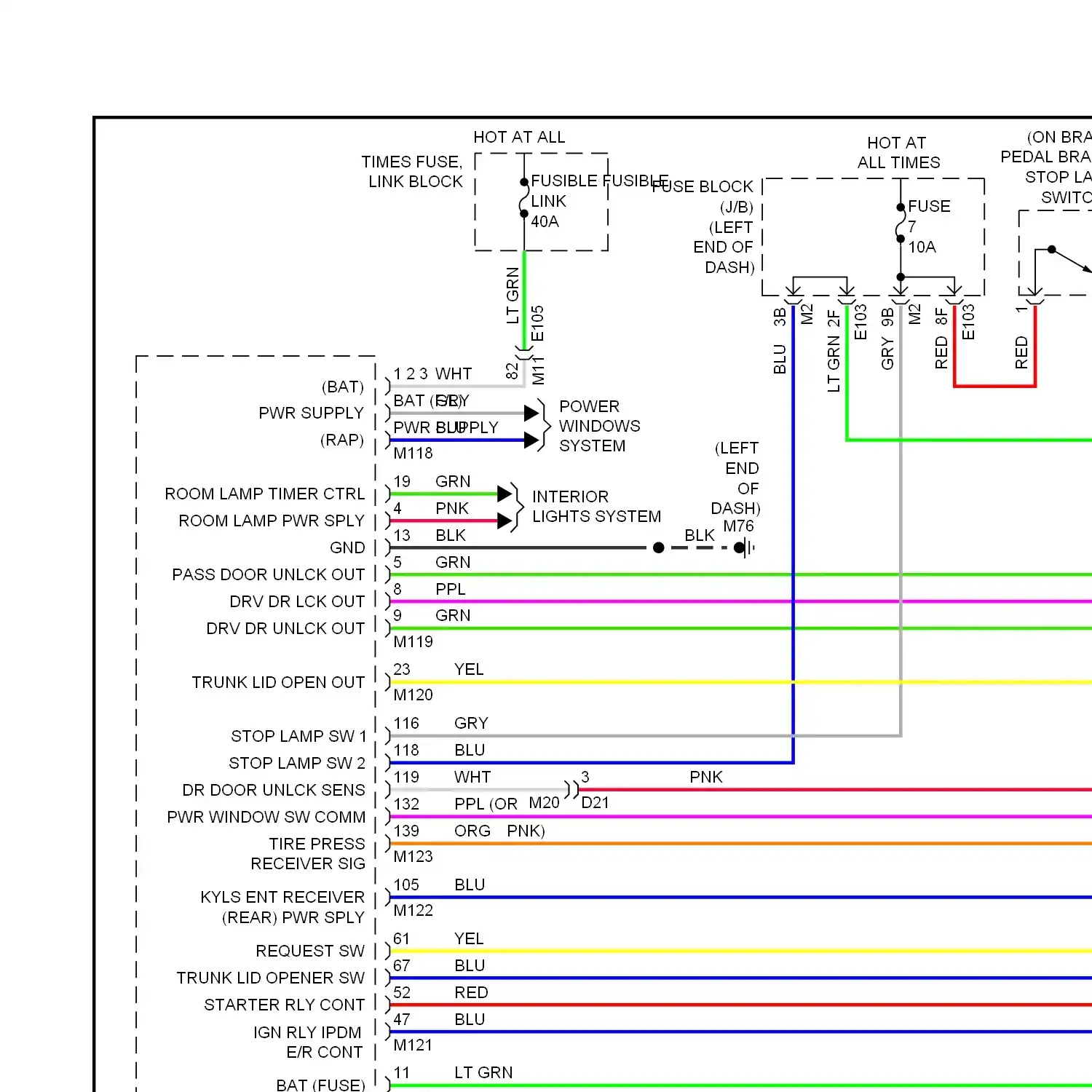Click the "LINK BLOCK" text
The image size is (1092, 1092).
(416, 181)
